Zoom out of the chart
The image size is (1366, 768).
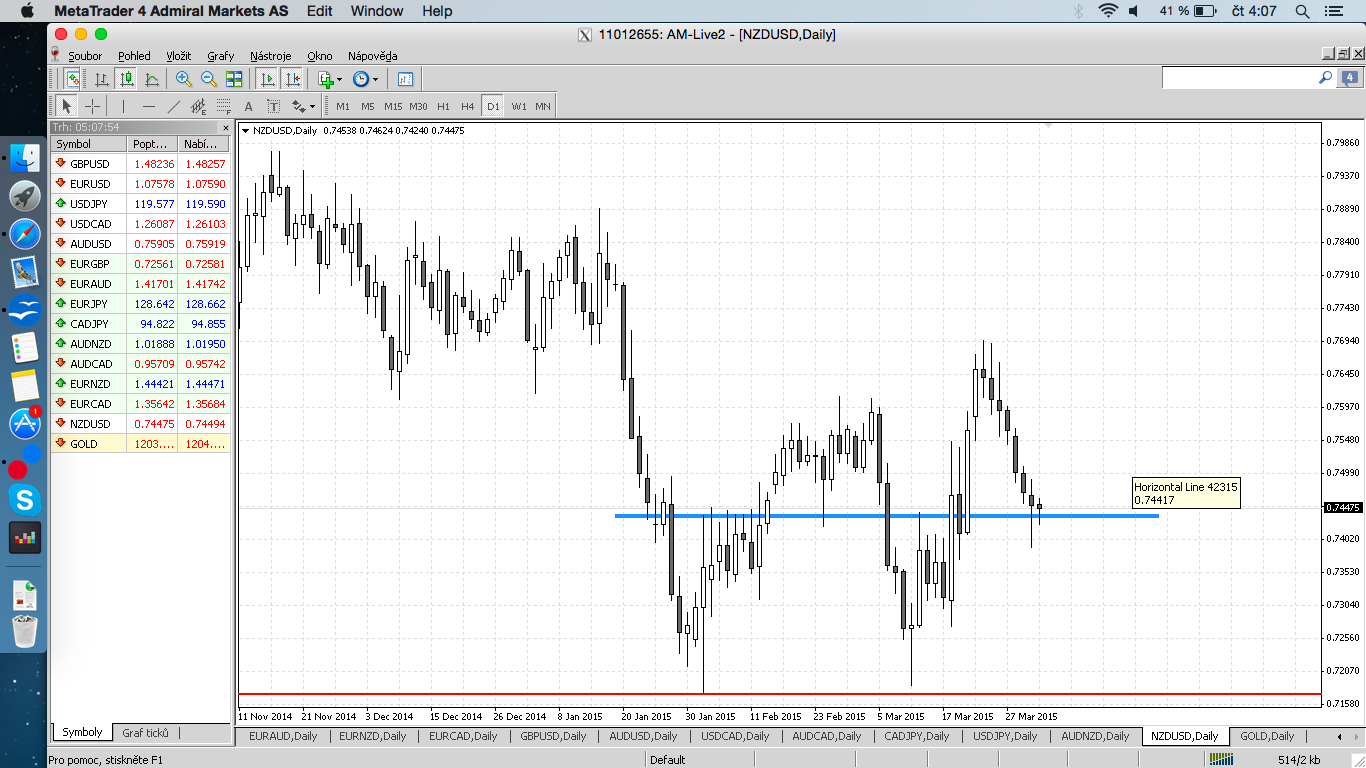coord(209,79)
